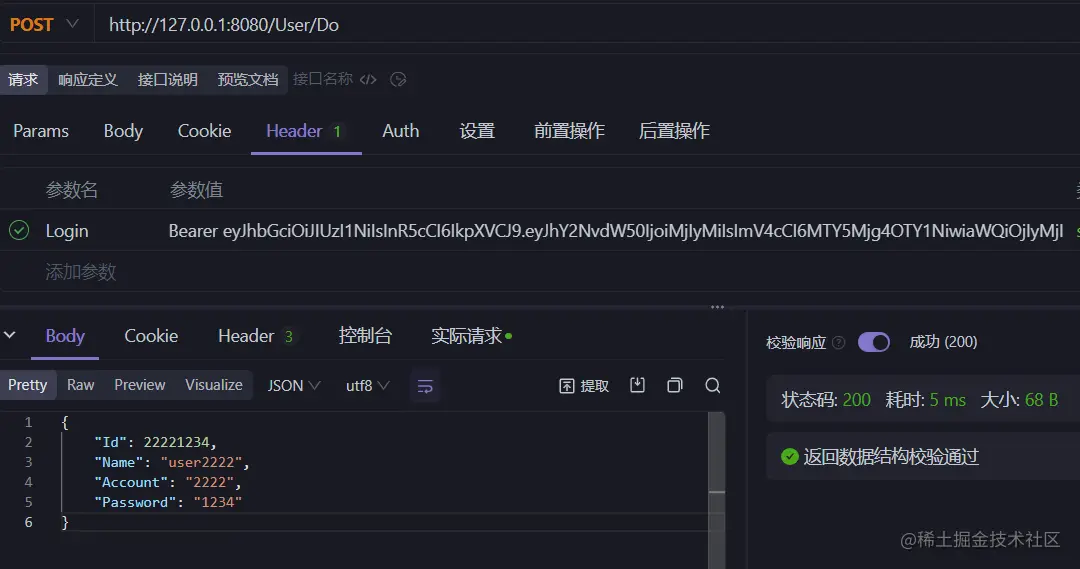The image size is (1080, 569).
Task: Click the "Id": 22221234 line
Action: [155, 442]
